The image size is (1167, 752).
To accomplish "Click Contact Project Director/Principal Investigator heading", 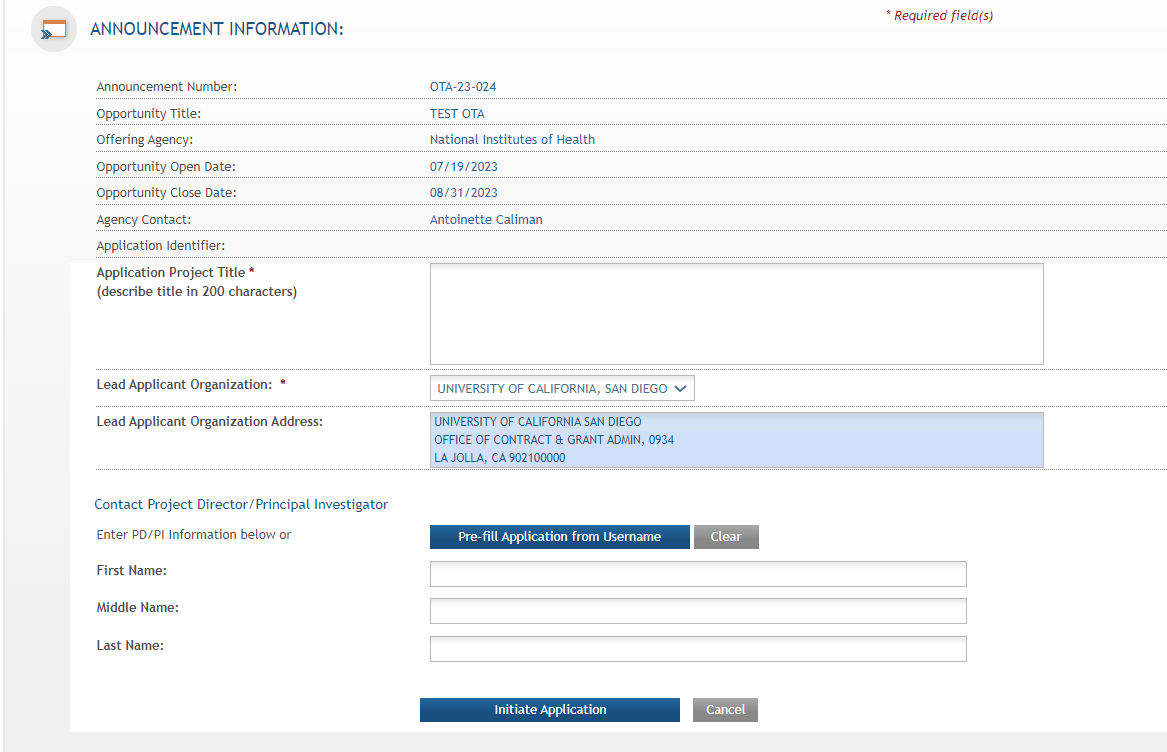I will click(x=241, y=505).
